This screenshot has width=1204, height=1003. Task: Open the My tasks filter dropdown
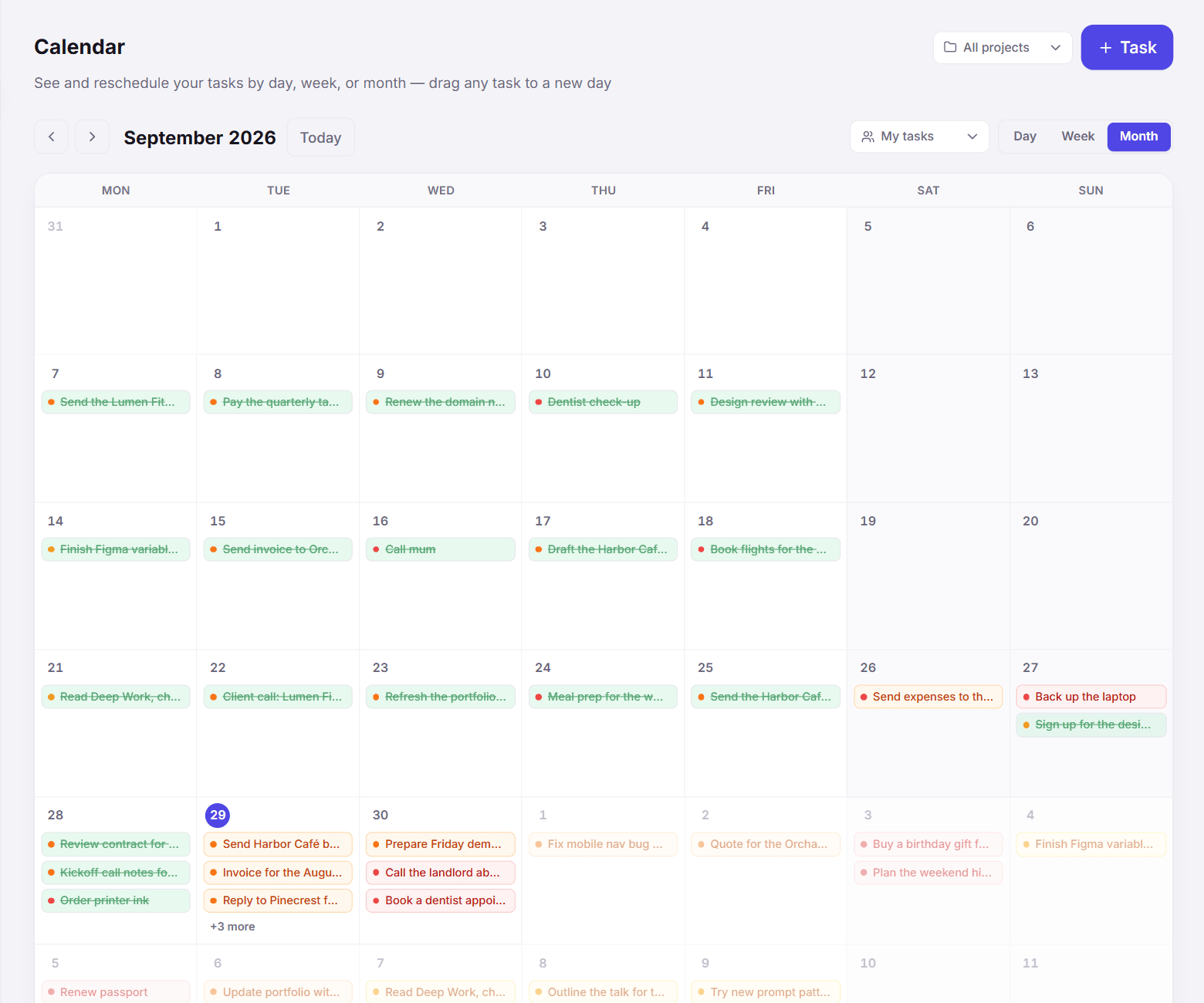point(919,137)
